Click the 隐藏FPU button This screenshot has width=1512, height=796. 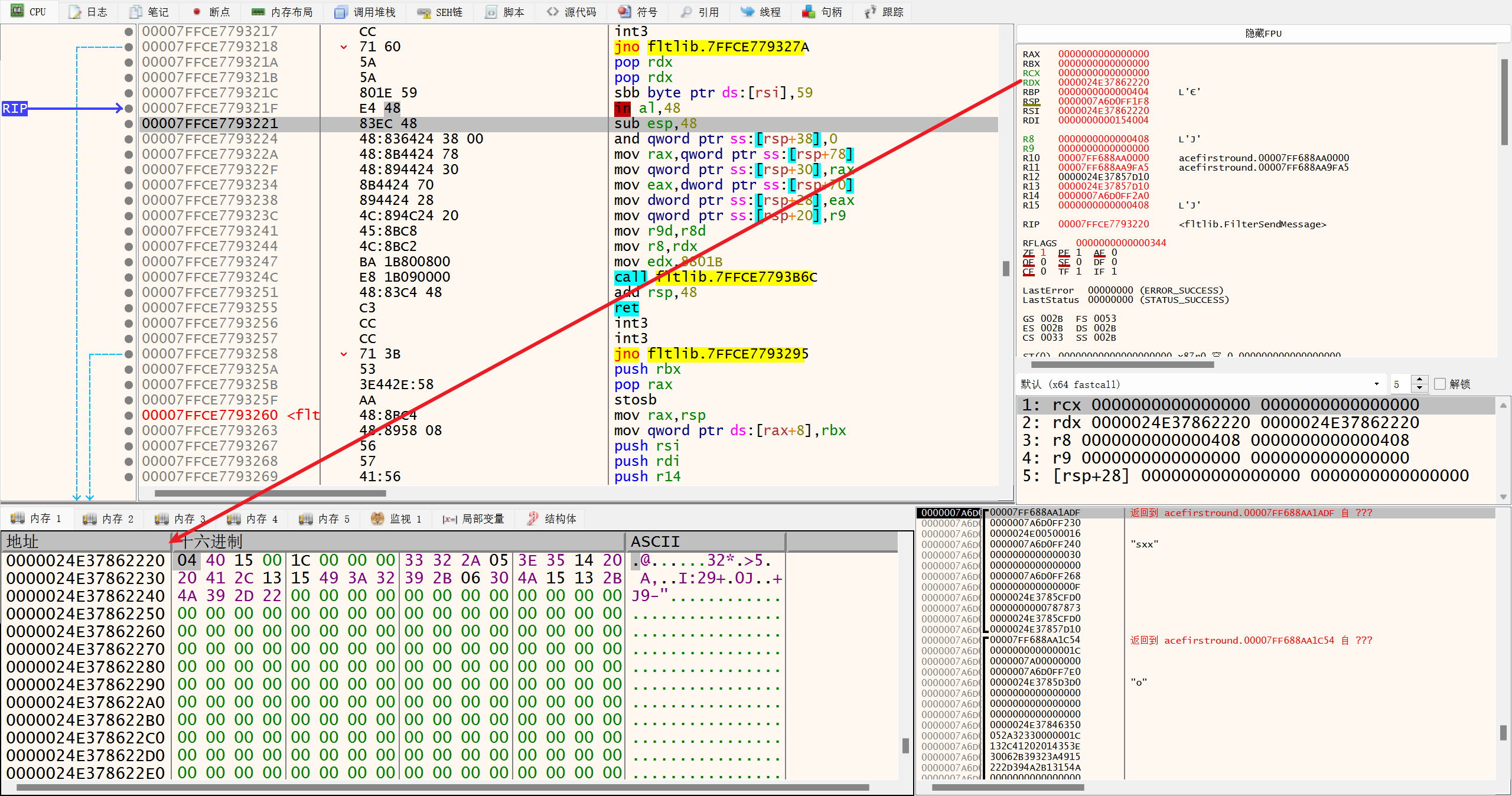point(1263,34)
